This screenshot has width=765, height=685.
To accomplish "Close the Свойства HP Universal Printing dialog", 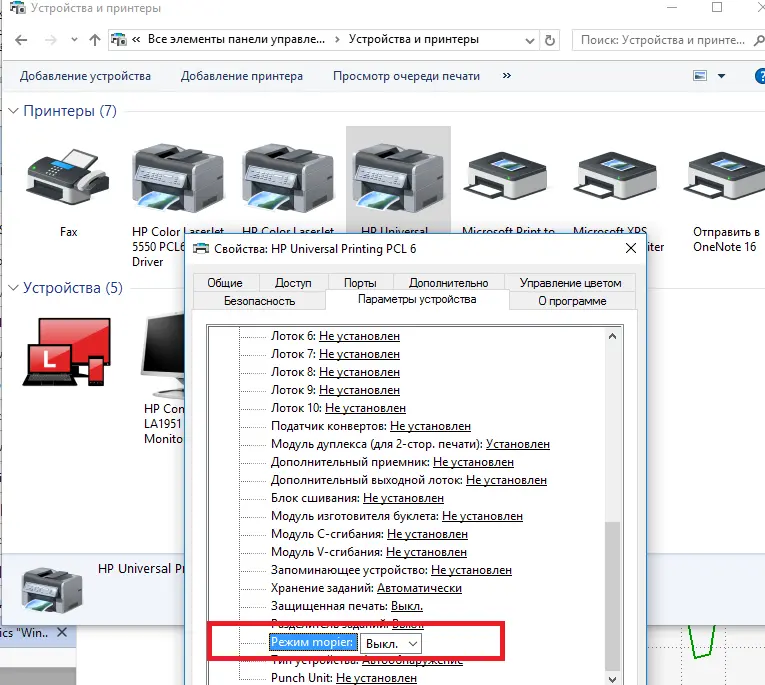I will pos(631,248).
